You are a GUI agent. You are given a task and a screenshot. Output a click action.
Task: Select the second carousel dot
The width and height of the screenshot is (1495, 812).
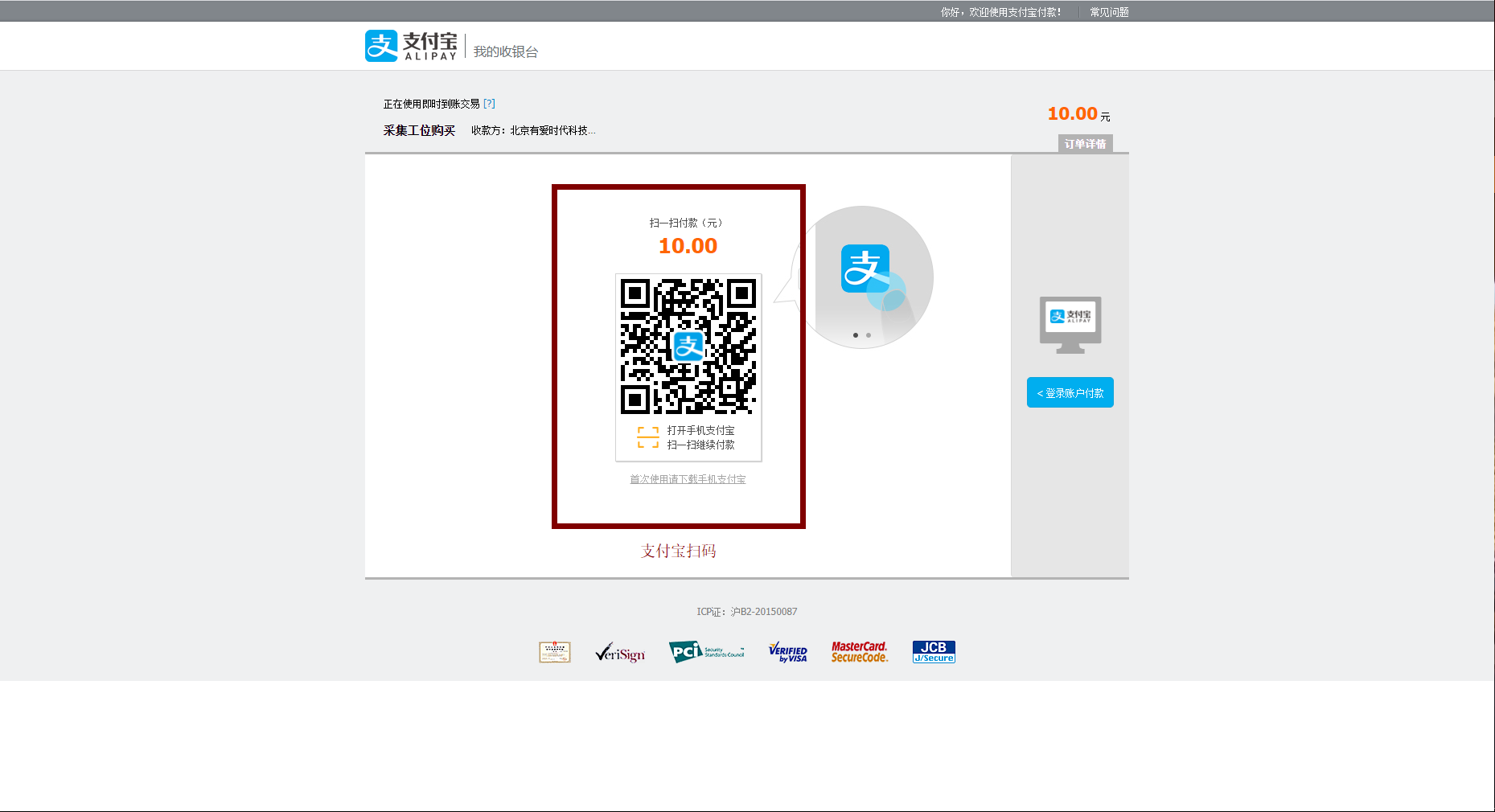point(869,335)
